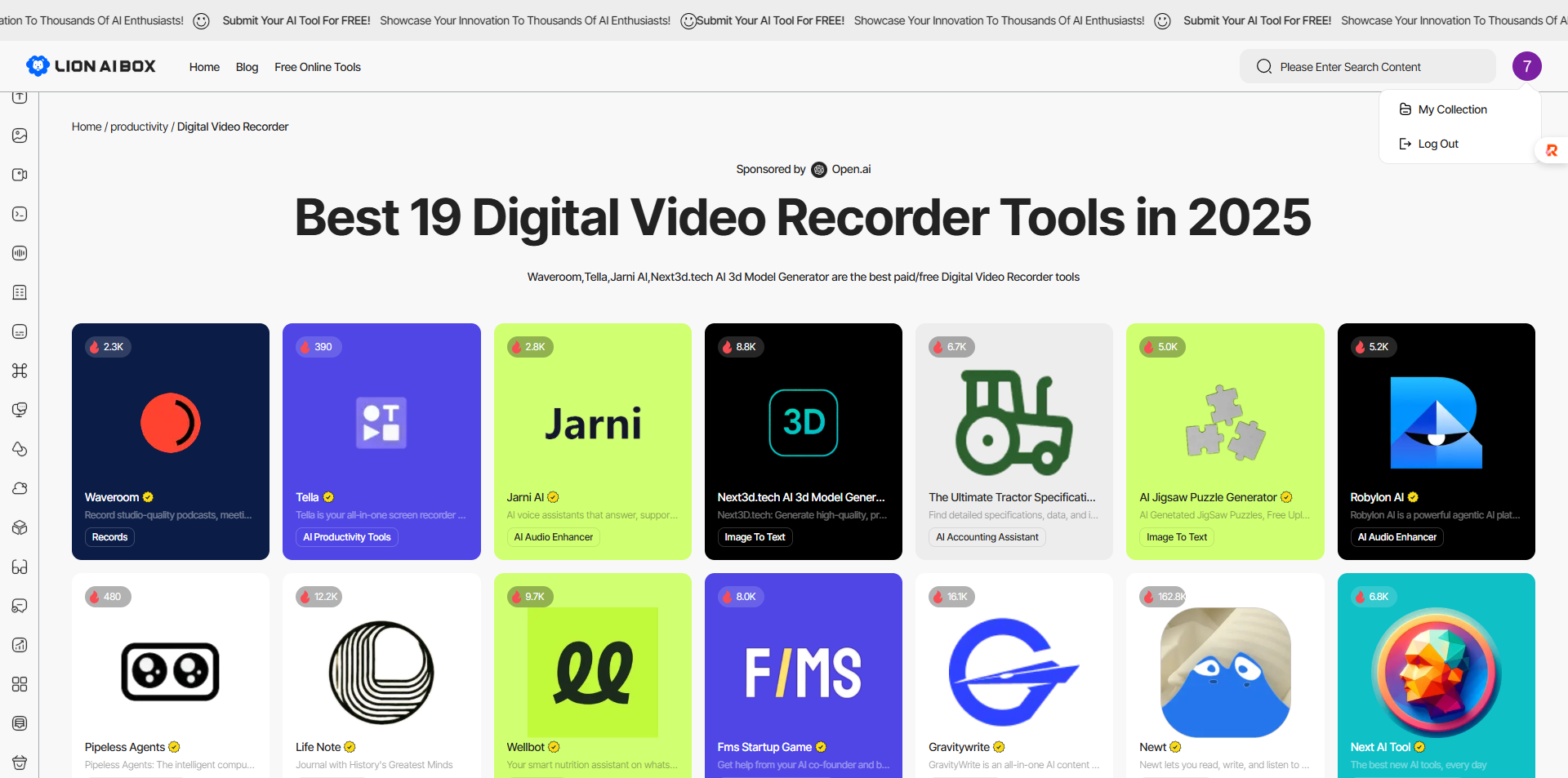1568x778 pixels.
Task: Open the building business category in the sidebar
Action: 20,292
